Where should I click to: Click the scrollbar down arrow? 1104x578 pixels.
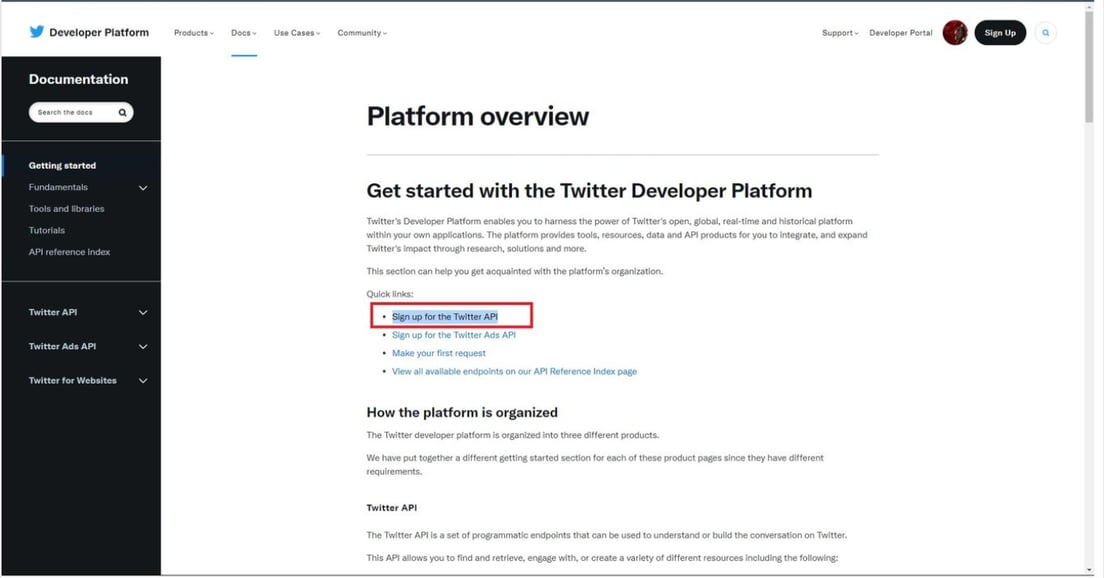pos(1089,570)
